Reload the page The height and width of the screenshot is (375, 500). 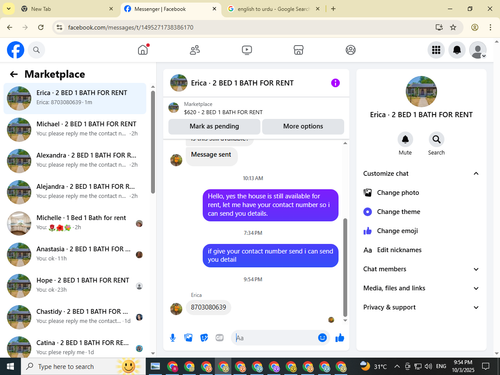coord(41,27)
